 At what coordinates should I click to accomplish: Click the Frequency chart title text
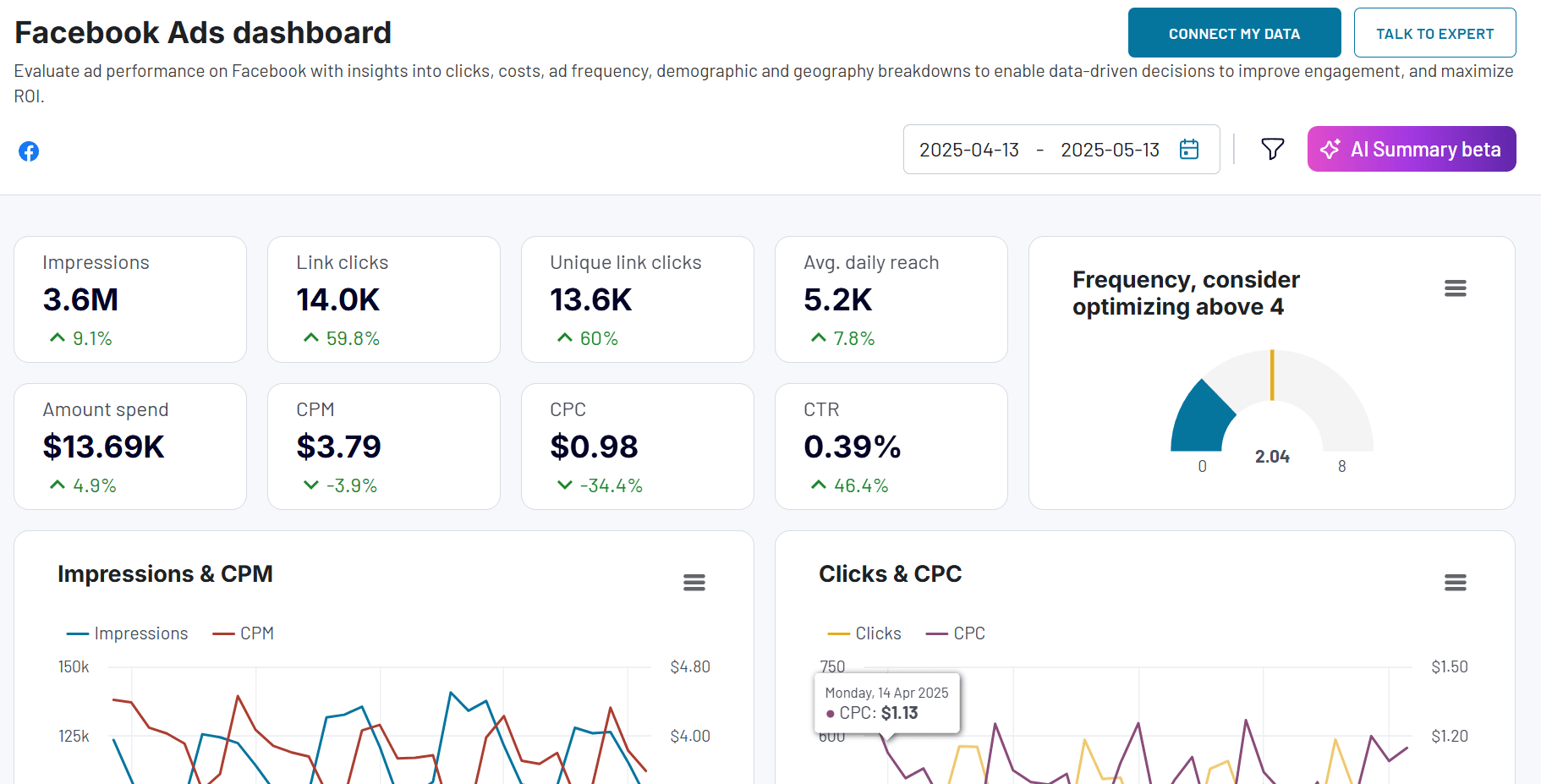pos(1186,293)
